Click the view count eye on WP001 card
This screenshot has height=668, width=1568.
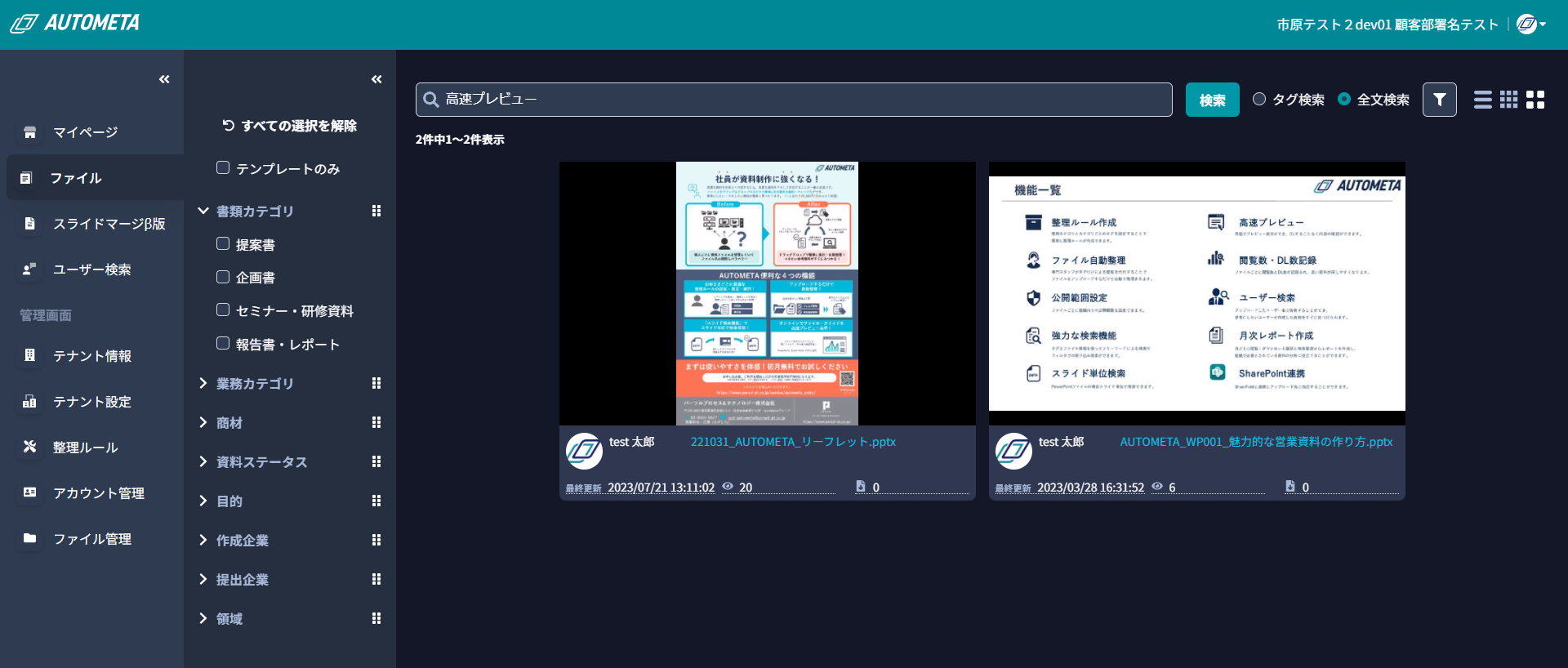1157,486
